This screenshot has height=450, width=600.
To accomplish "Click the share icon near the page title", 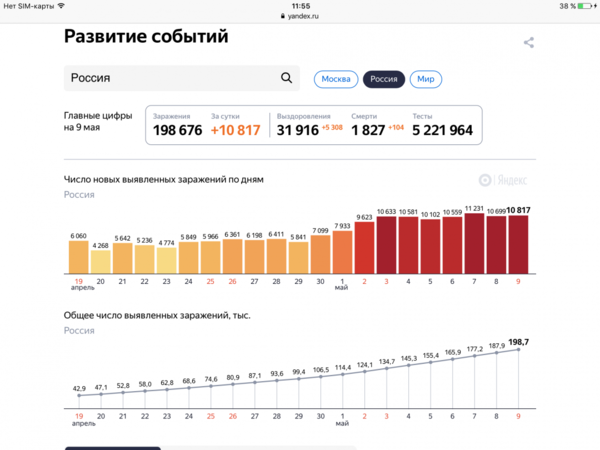I will click(529, 42).
